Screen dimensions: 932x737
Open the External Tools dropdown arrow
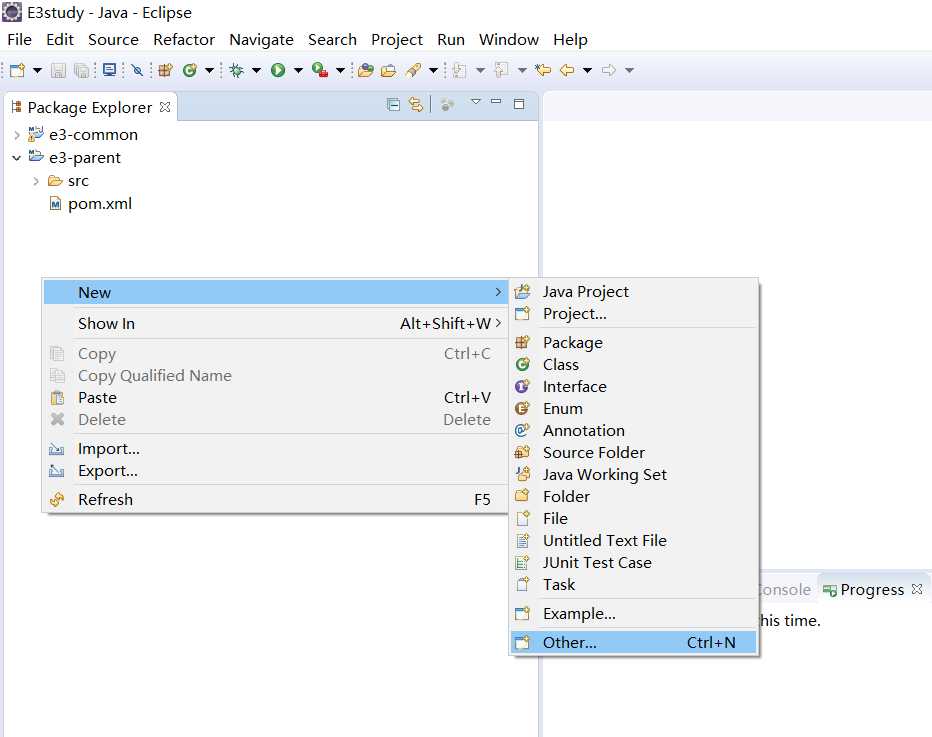340,71
